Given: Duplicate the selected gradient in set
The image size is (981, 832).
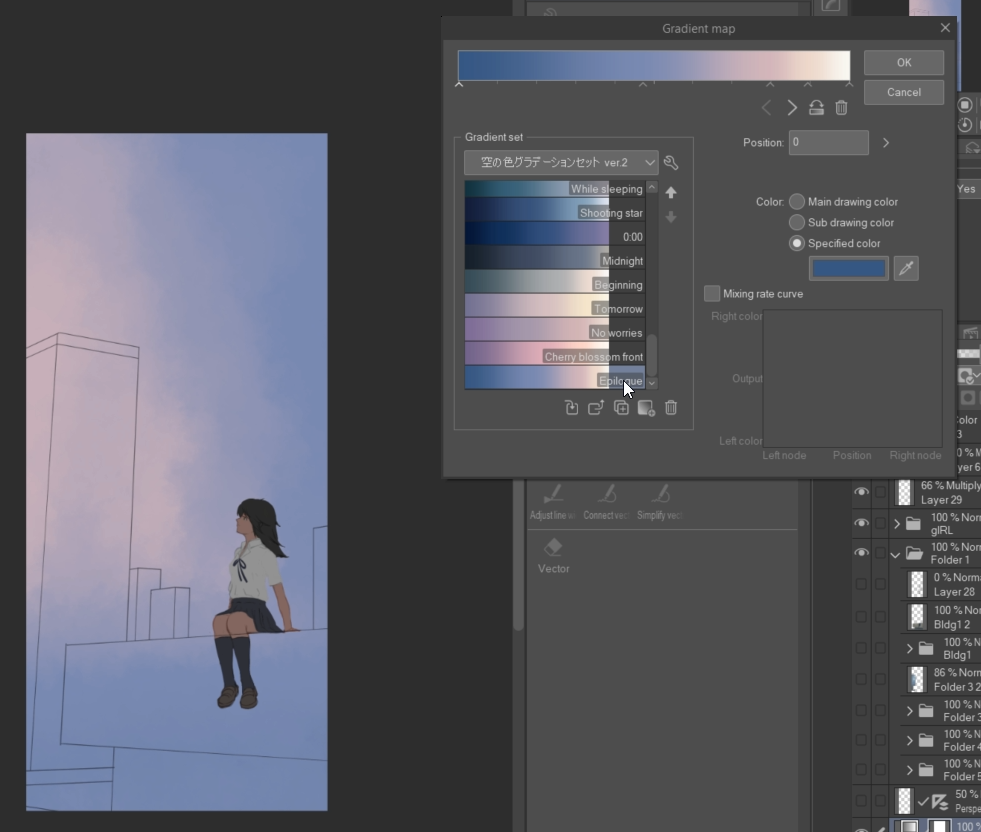Looking at the screenshot, I should pyautogui.click(x=621, y=408).
